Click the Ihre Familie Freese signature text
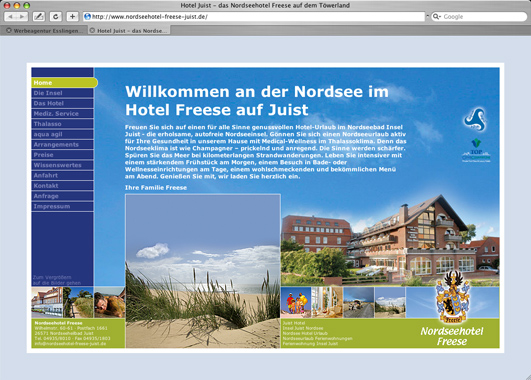Viewport: 531px width, 380px height. pos(156,188)
